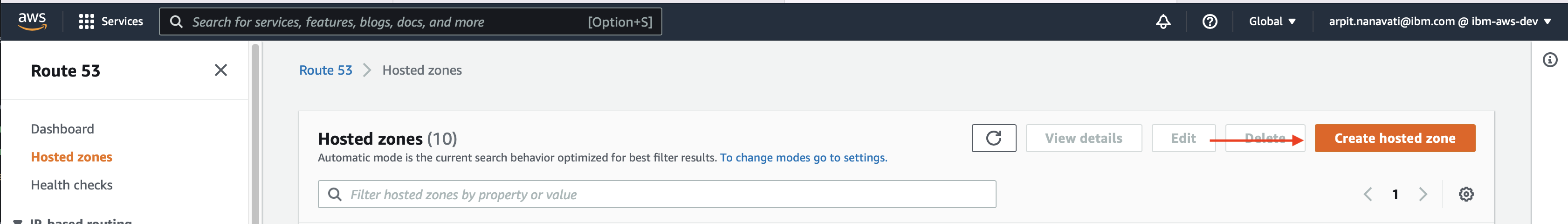This screenshot has height=224, width=1568.
Task: Open the Services grid menu
Action: click(x=111, y=22)
